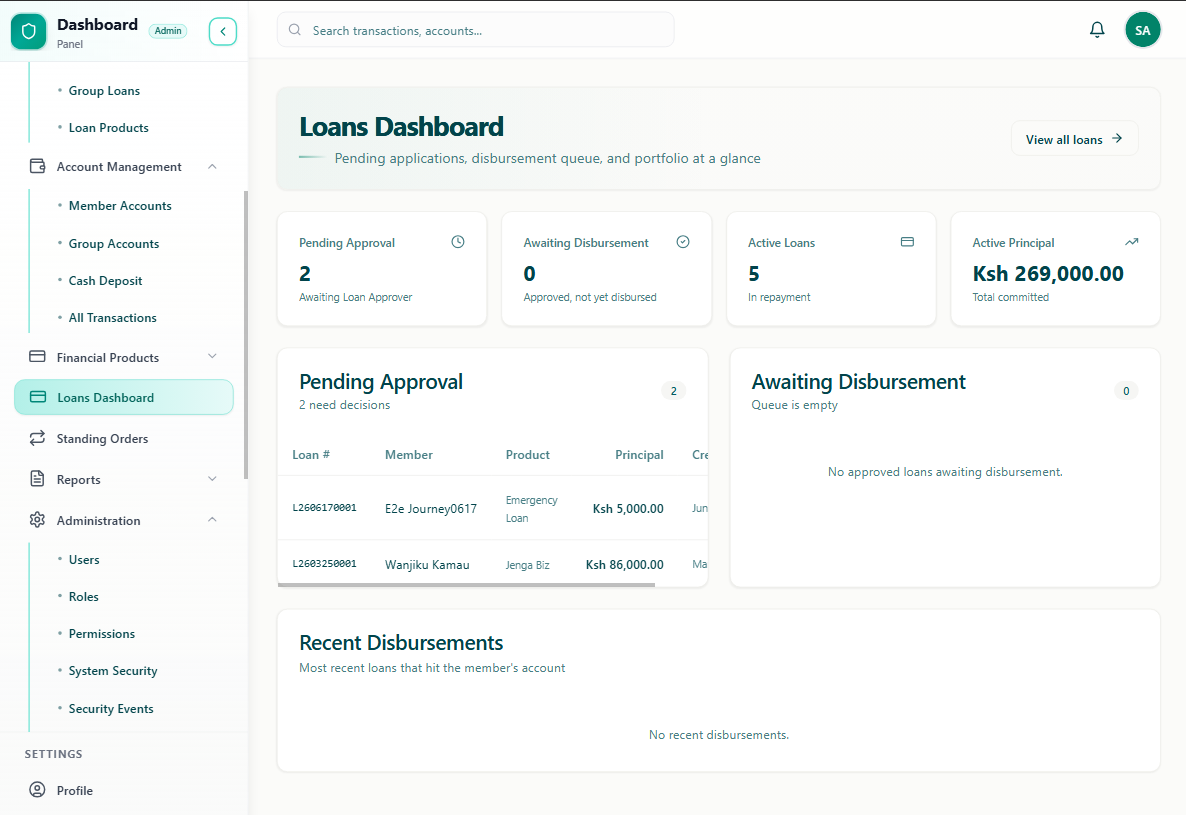Viewport: 1186px width, 815px height.
Task: Click the Product column header
Action: pos(527,454)
